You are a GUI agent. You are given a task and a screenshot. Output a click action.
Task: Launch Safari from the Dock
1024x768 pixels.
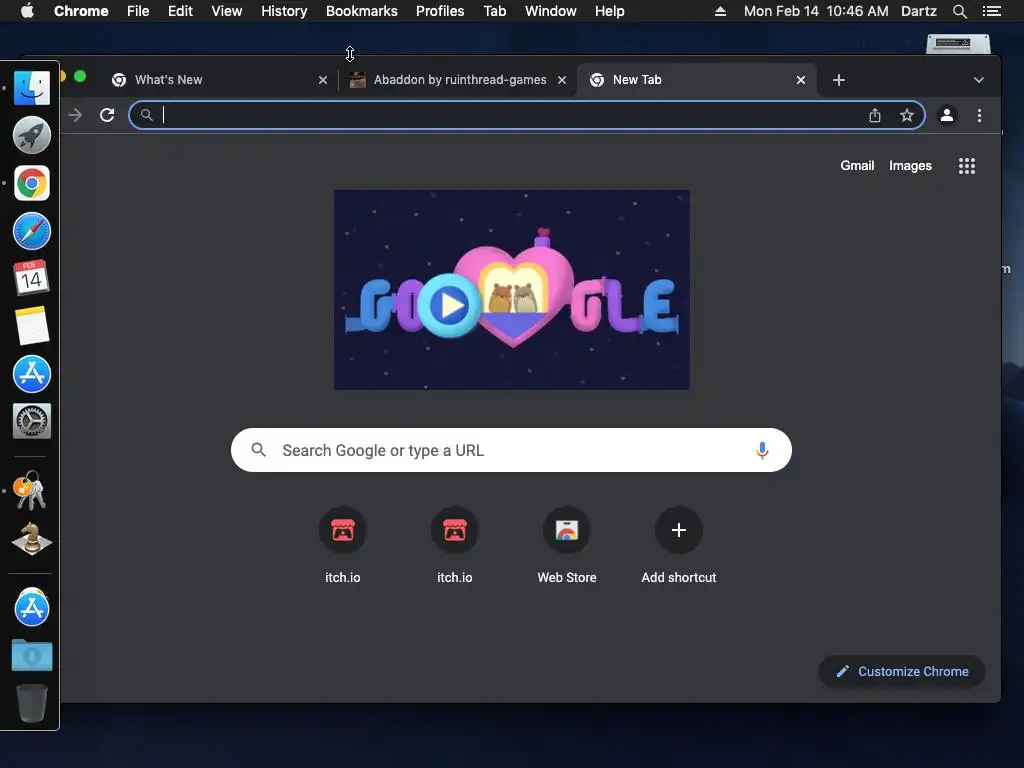[x=31, y=231]
